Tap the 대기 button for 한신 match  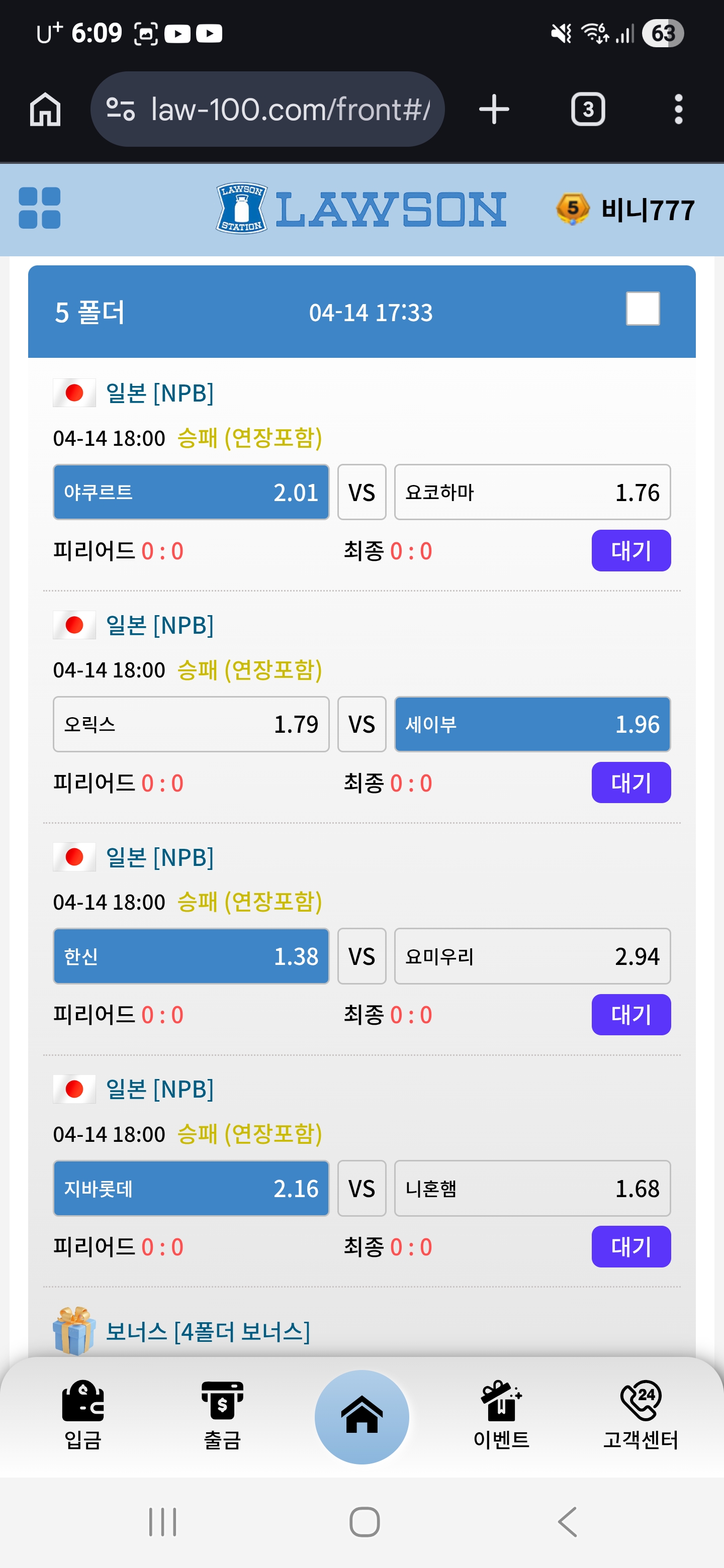tap(631, 1014)
